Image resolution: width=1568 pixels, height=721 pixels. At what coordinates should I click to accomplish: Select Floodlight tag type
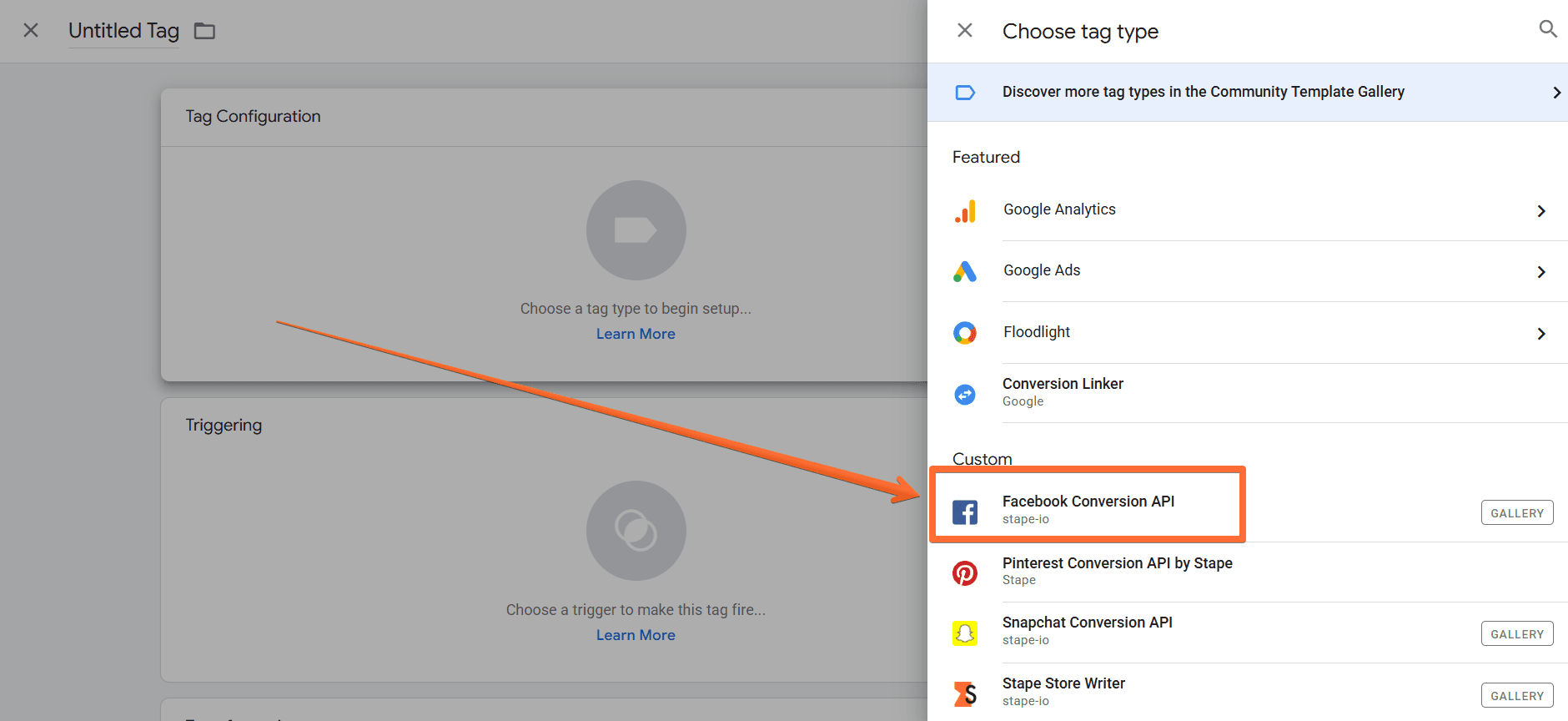tap(1248, 333)
